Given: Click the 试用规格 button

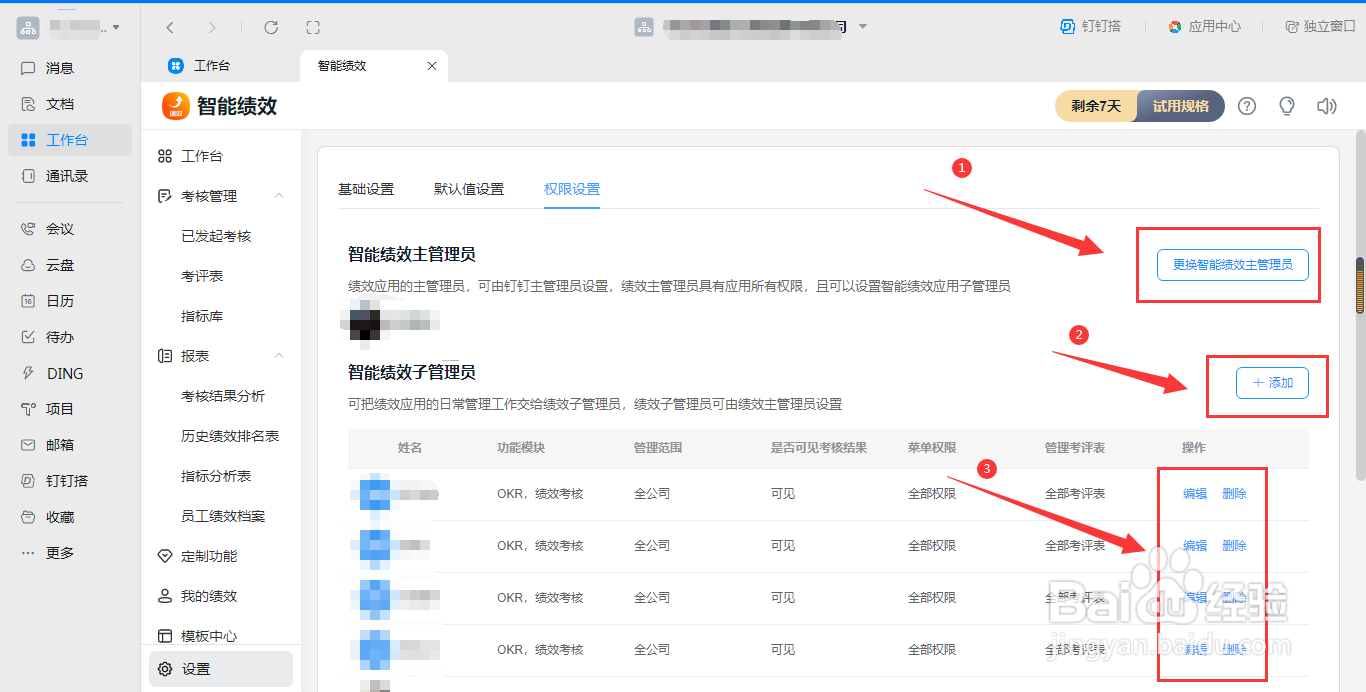Looking at the screenshot, I should pyautogui.click(x=1180, y=106).
